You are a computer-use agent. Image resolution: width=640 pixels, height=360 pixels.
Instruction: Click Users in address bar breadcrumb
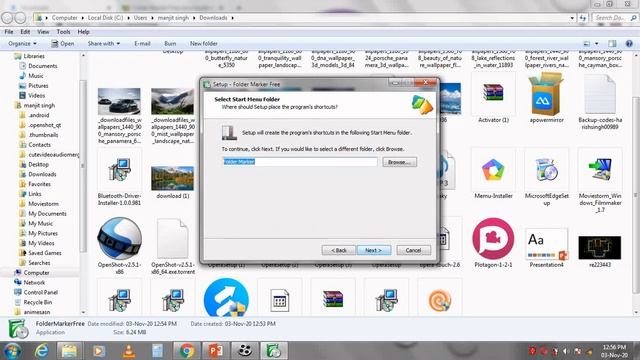(140, 18)
